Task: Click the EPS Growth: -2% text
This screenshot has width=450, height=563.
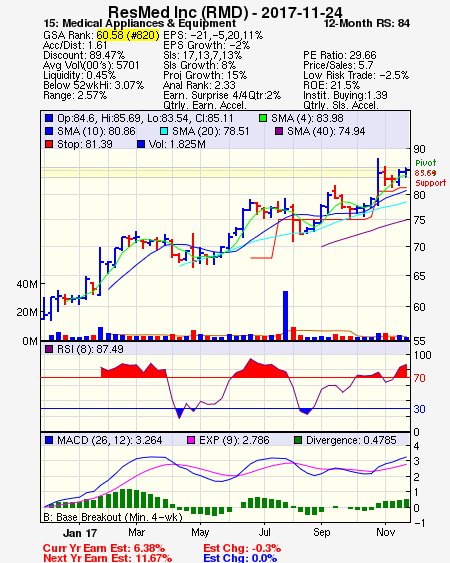Action: [x=207, y=45]
